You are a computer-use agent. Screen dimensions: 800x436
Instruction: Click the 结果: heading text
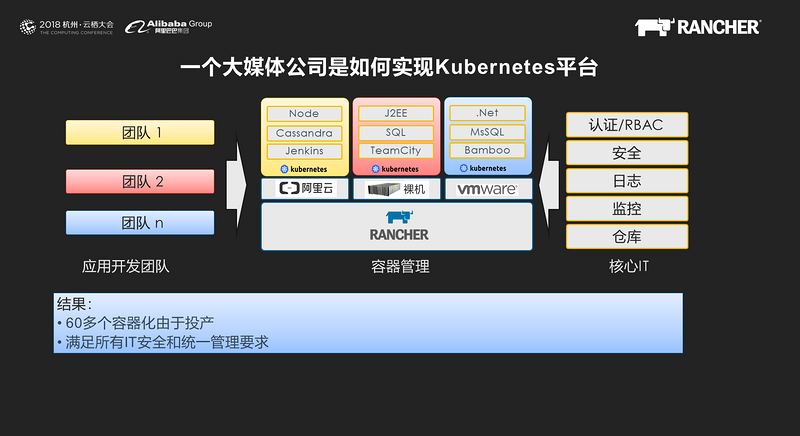(74, 304)
